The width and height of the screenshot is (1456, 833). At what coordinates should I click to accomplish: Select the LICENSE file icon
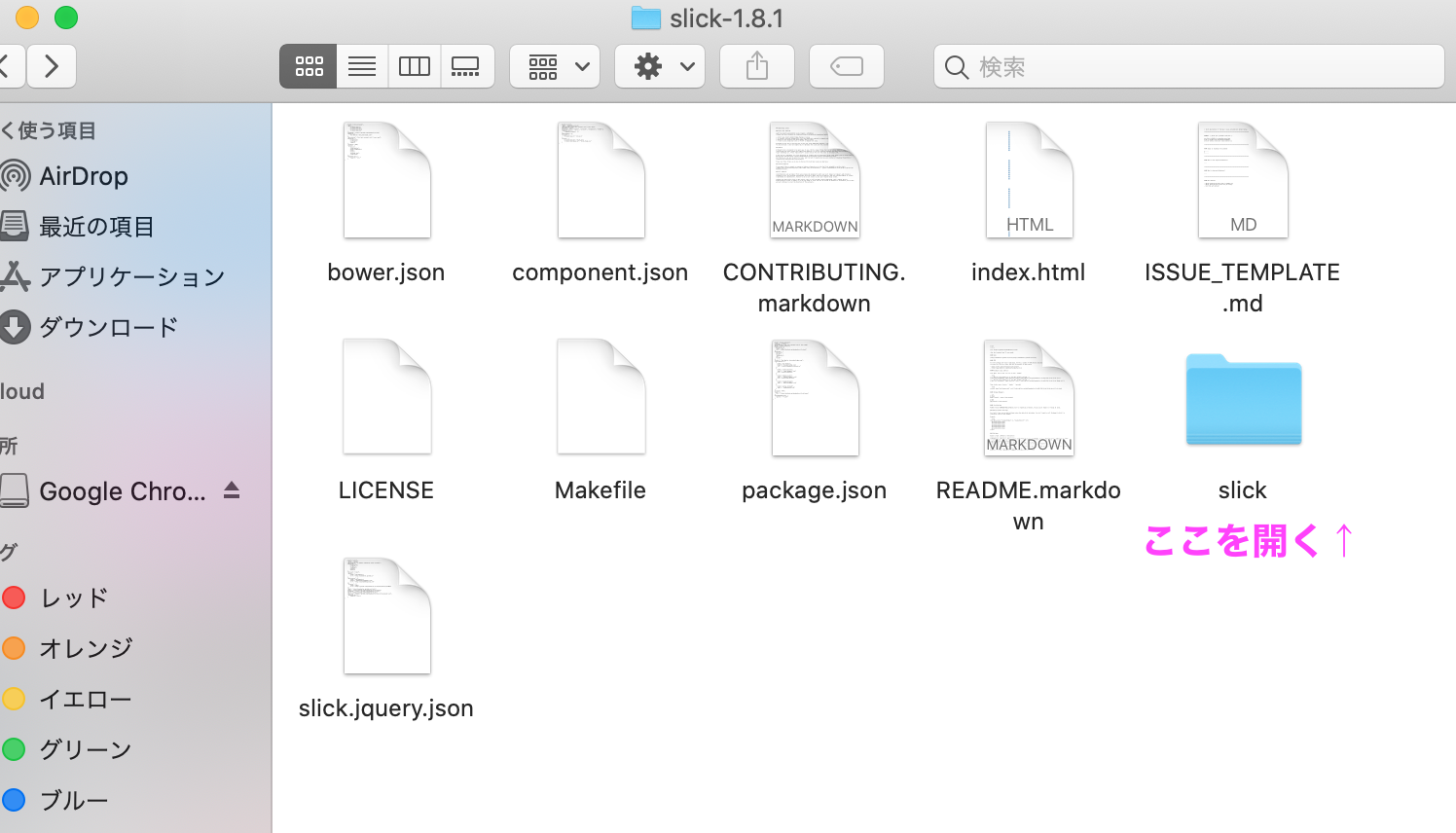386,397
